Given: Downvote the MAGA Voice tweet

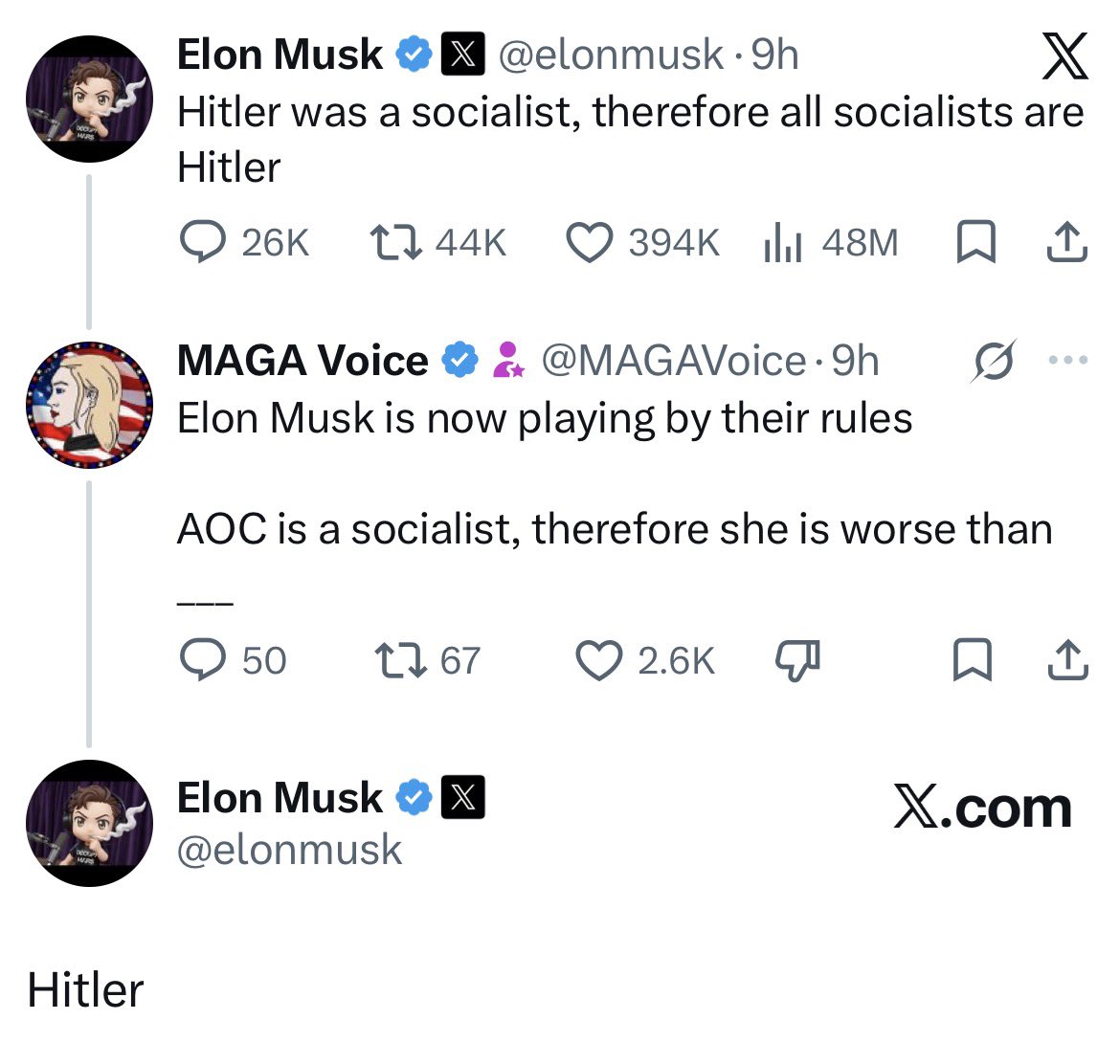Looking at the screenshot, I should coord(797,660).
